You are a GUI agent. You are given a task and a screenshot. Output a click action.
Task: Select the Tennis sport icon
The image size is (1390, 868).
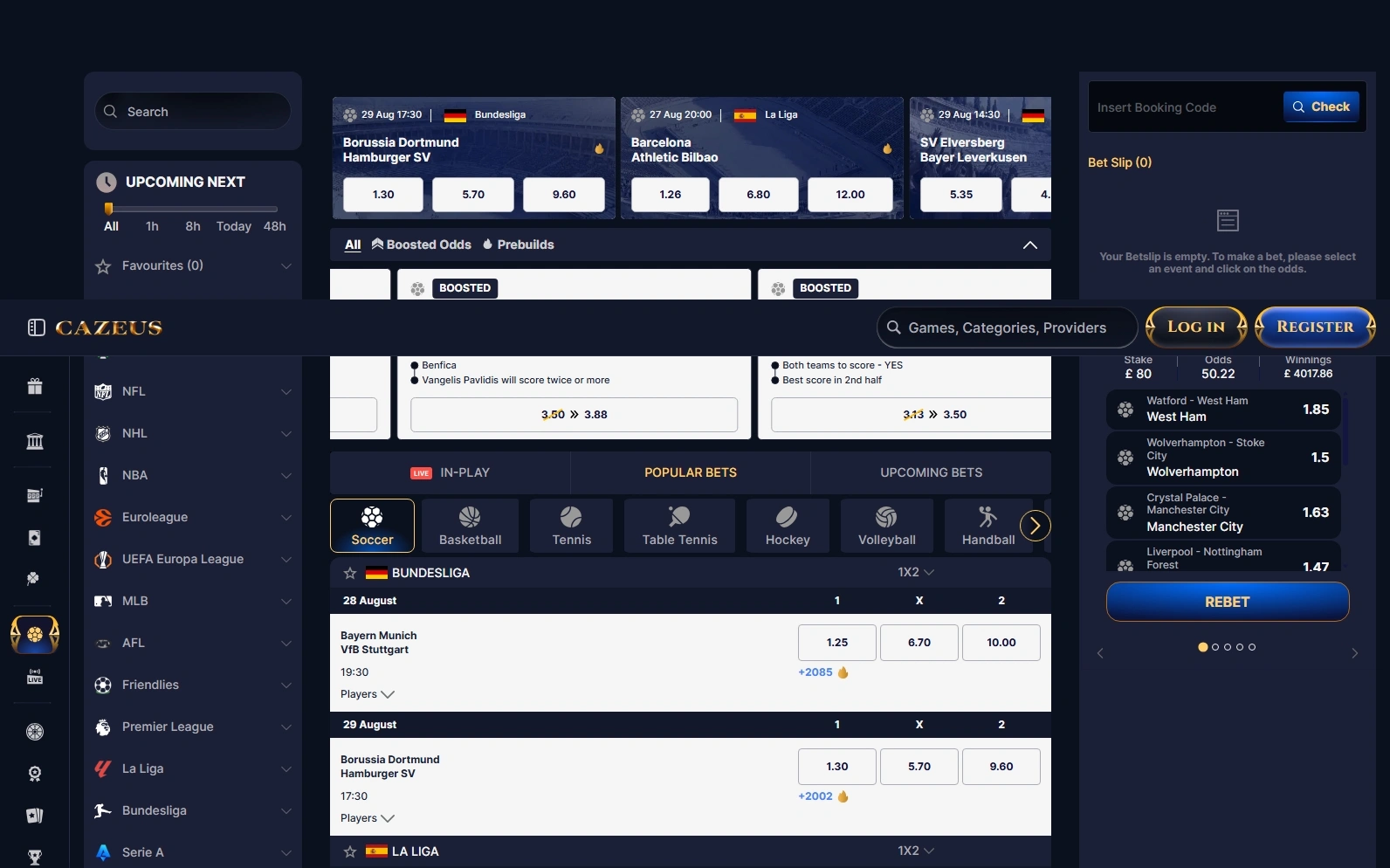coord(571,526)
